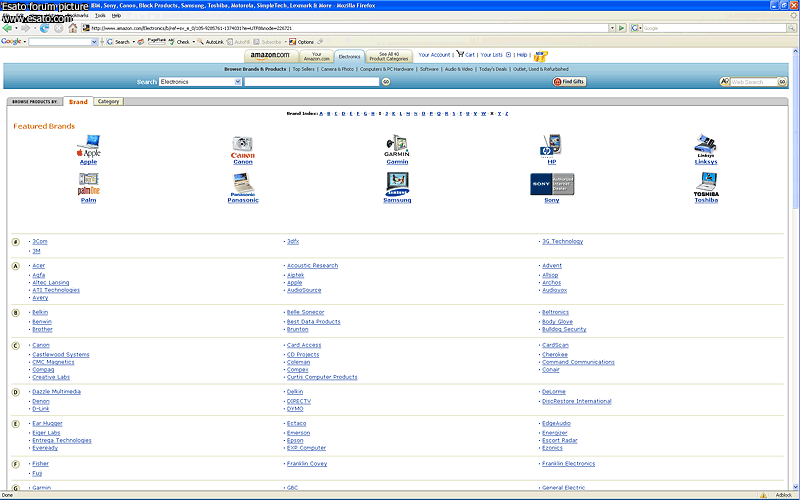This screenshot has height=500, width=800.
Task: Click the Samsung brand logo
Action: coord(397,184)
